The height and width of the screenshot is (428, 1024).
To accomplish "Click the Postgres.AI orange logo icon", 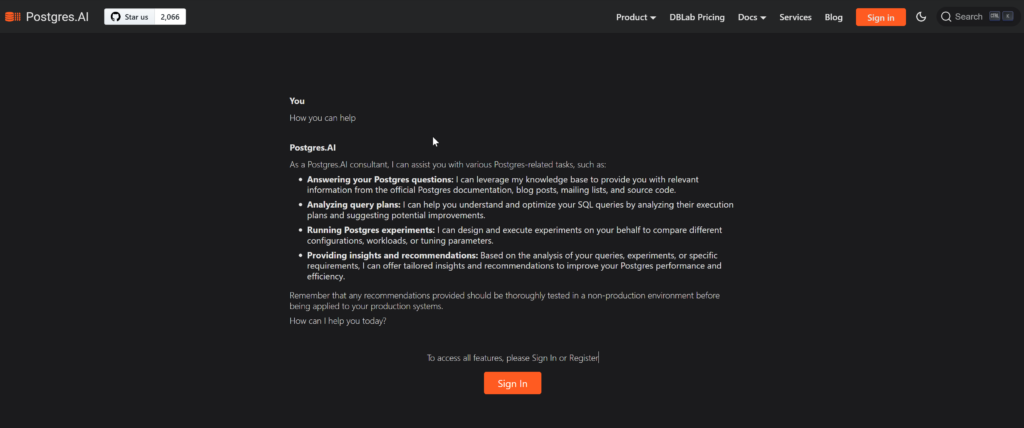I will [11, 17].
